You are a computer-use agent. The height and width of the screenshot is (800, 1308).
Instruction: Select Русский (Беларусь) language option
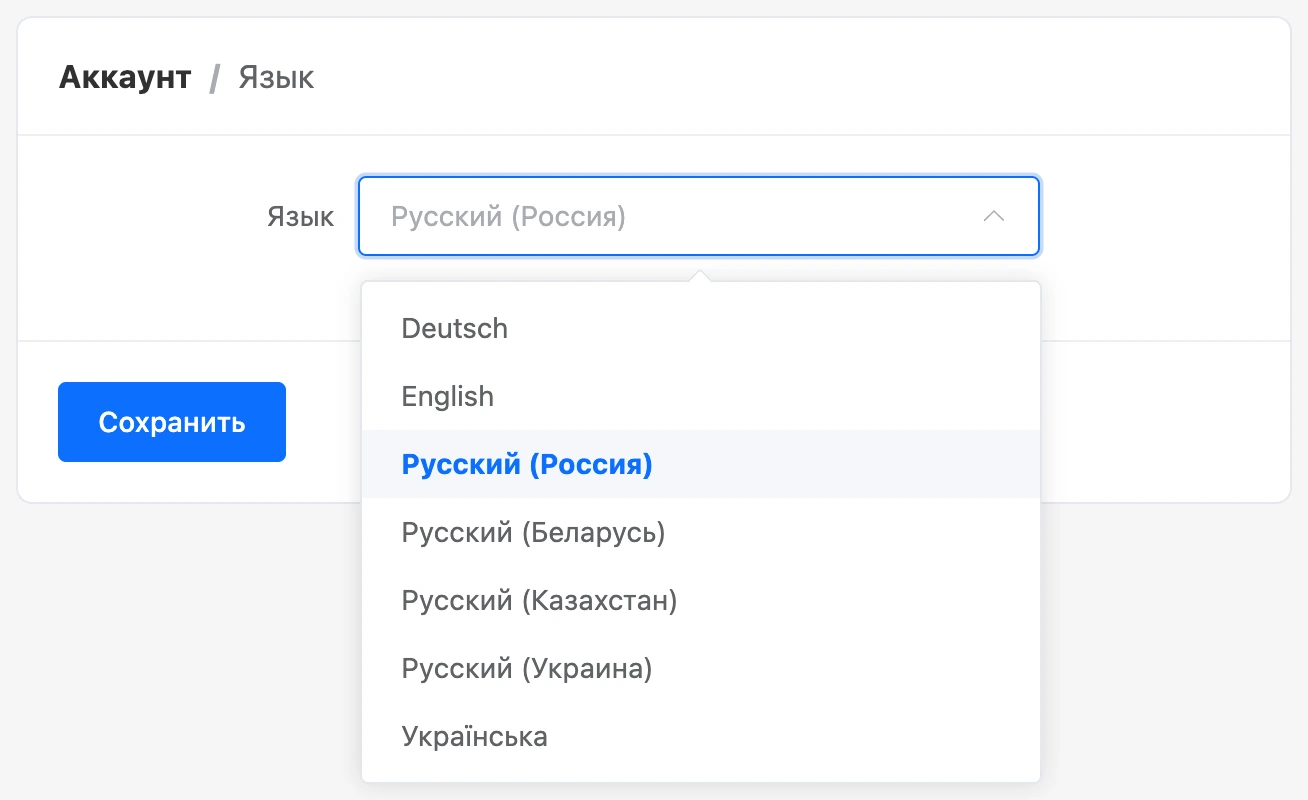pos(700,532)
